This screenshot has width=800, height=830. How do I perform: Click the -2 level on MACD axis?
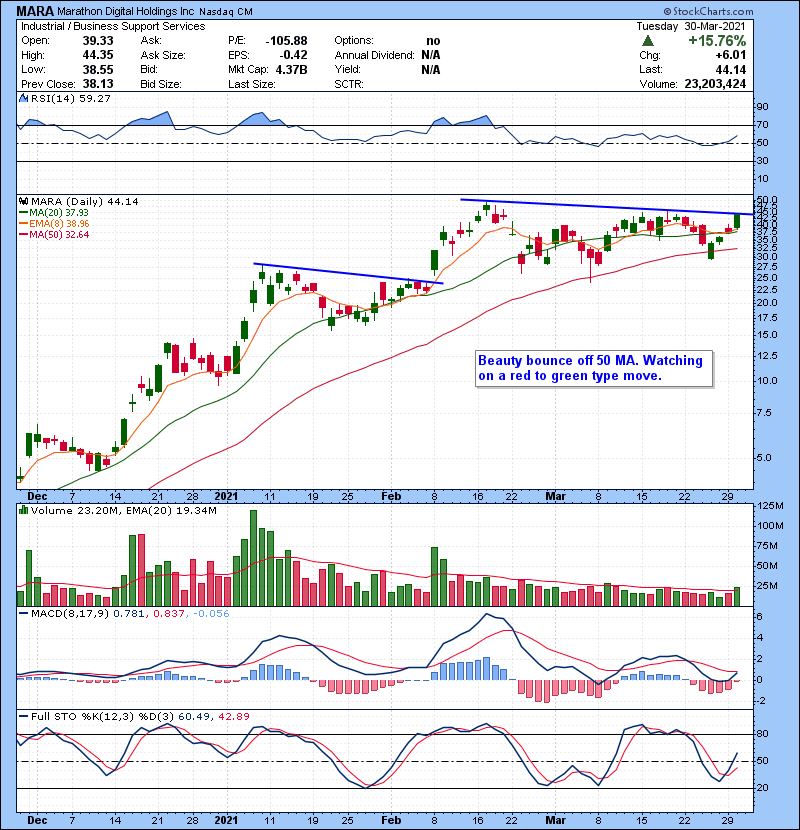[761, 701]
